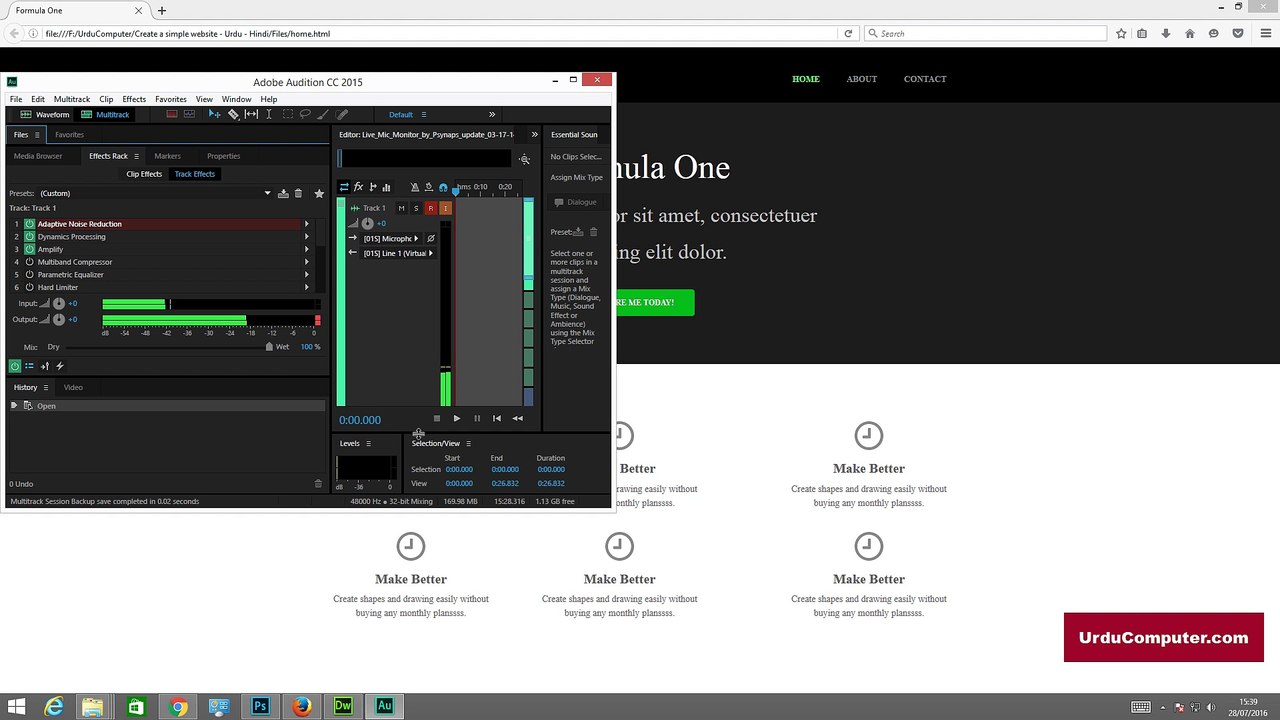Image resolution: width=1280 pixels, height=720 pixels.
Task: Enable the Multiband Compressor effect
Action: tap(29, 262)
